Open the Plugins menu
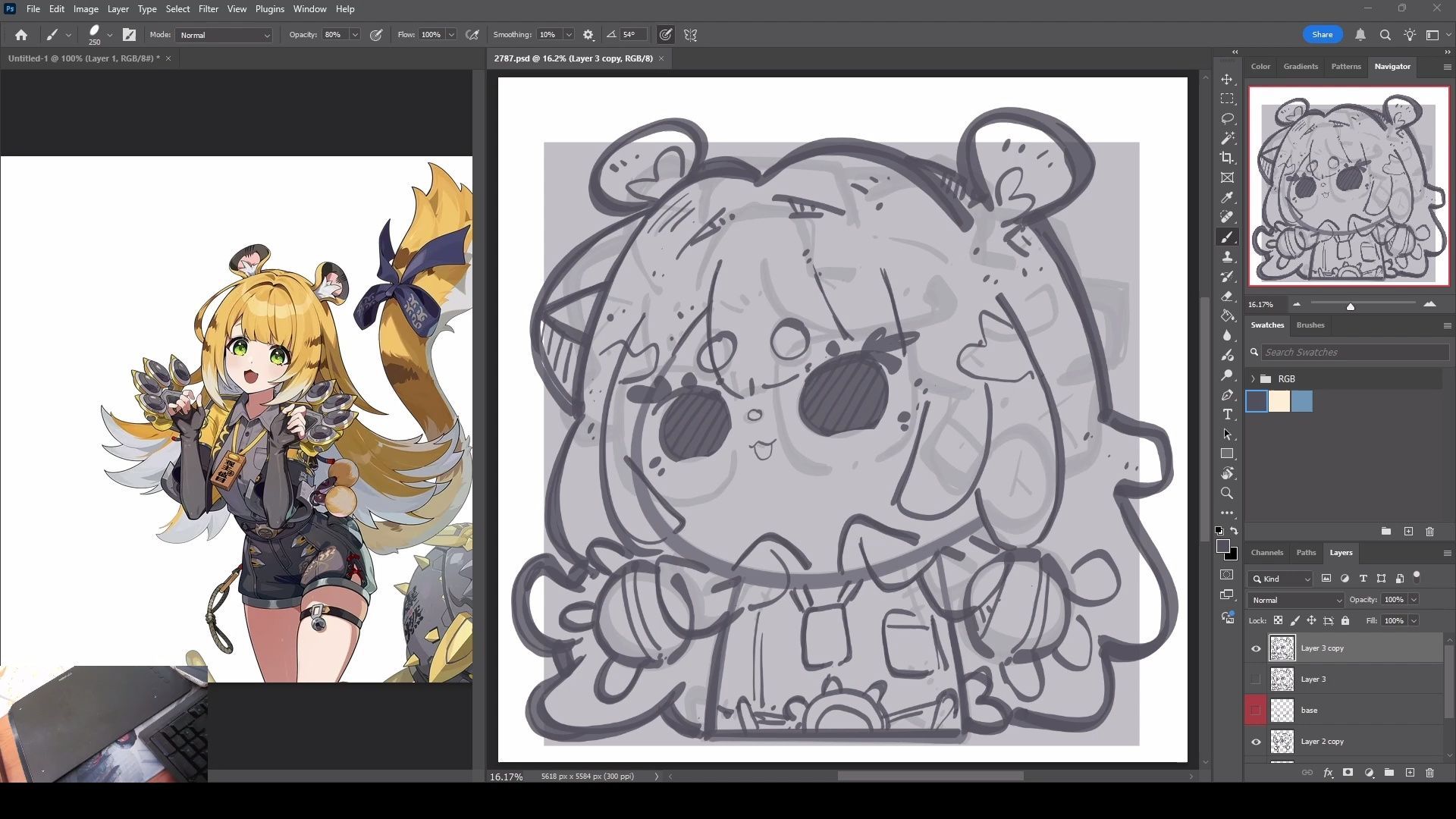This screenshot has height=819, width=1456. point(269,9)
